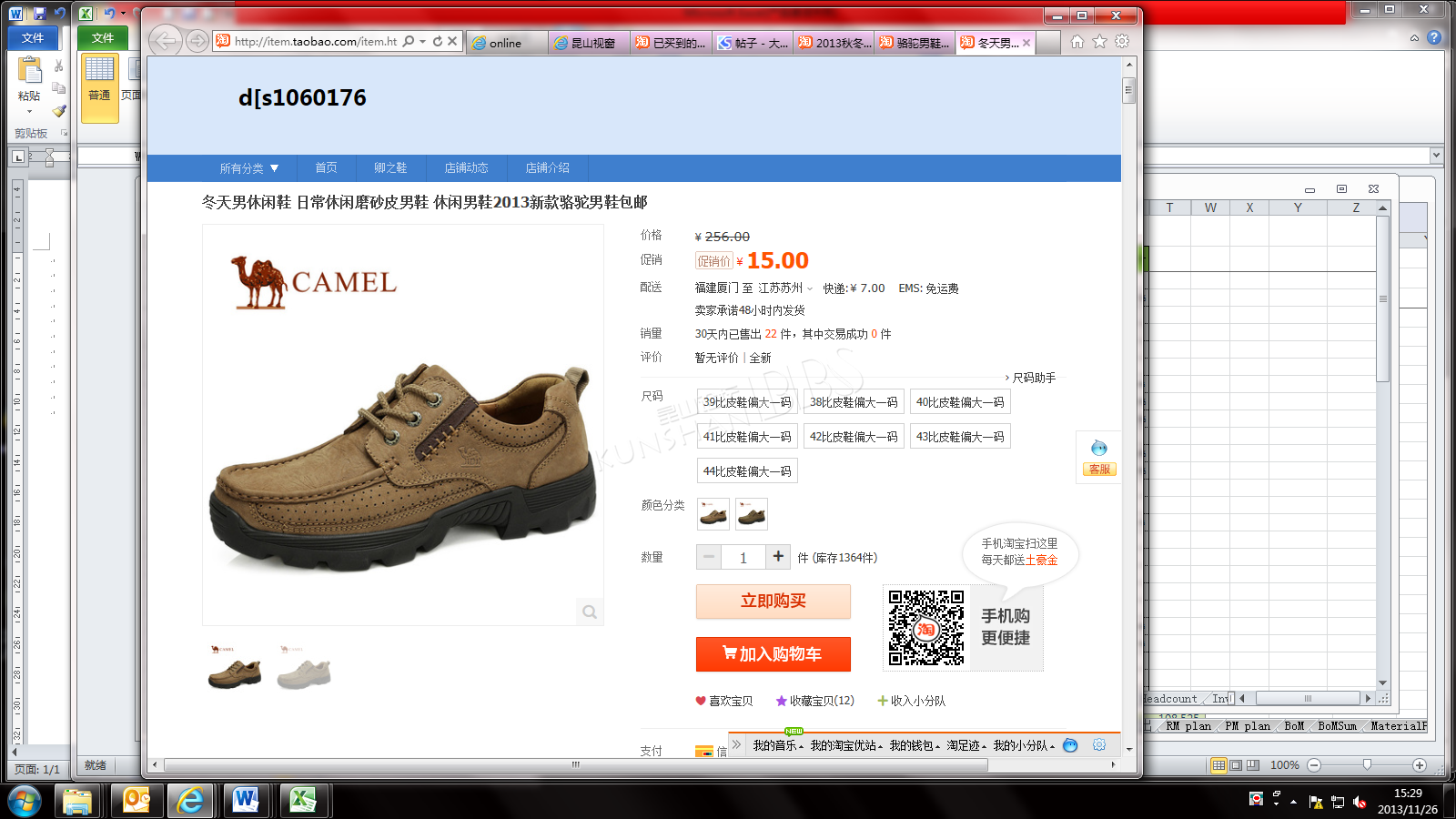Open Favorites star icon in browser
This screenshot has height=819, width=1456.
coord(1099,42)
